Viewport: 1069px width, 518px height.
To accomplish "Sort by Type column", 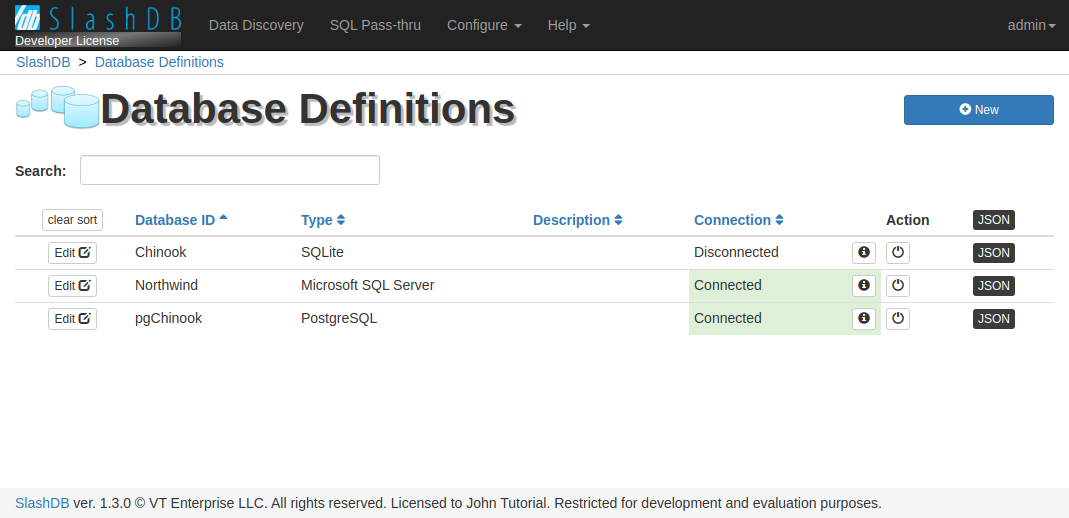I will click(x=323, y=220).
